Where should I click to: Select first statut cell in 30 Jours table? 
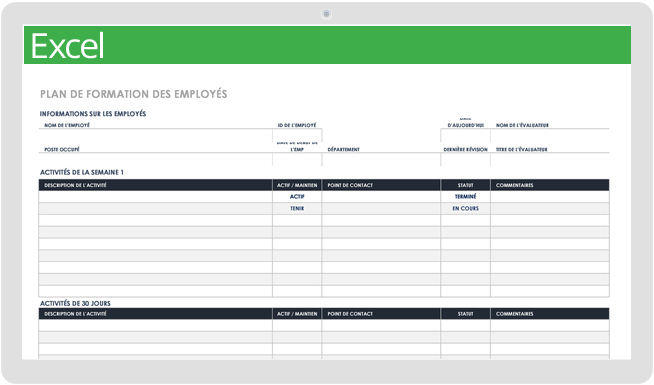(465, 326)
